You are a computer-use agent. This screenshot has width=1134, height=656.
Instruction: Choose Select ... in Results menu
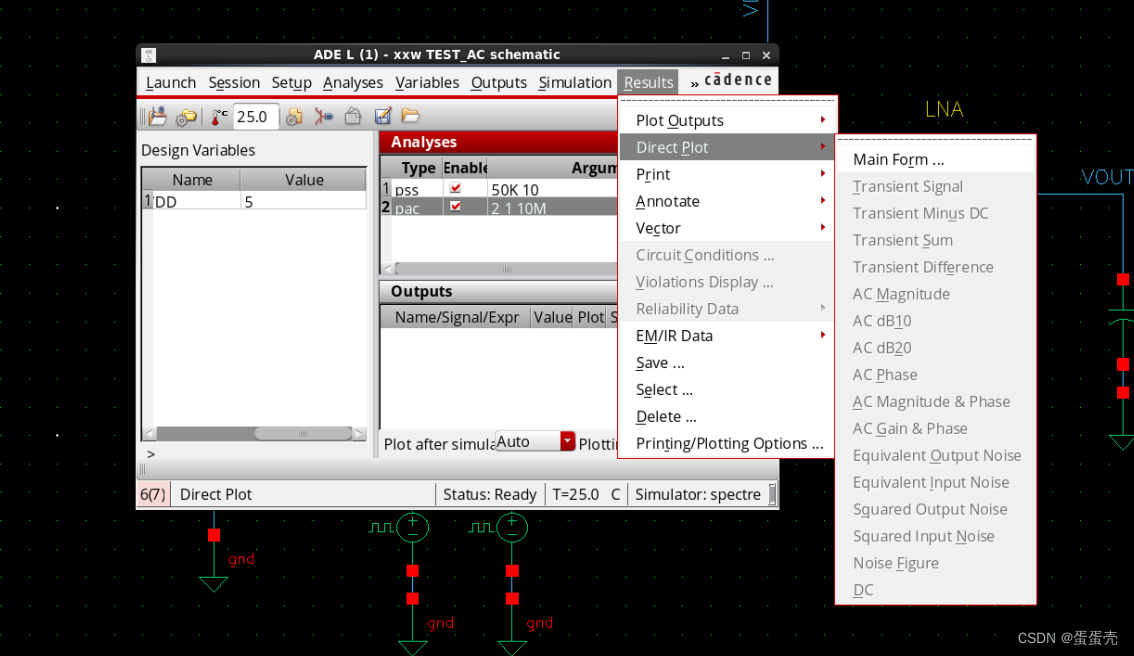click(x=727, y=389)
